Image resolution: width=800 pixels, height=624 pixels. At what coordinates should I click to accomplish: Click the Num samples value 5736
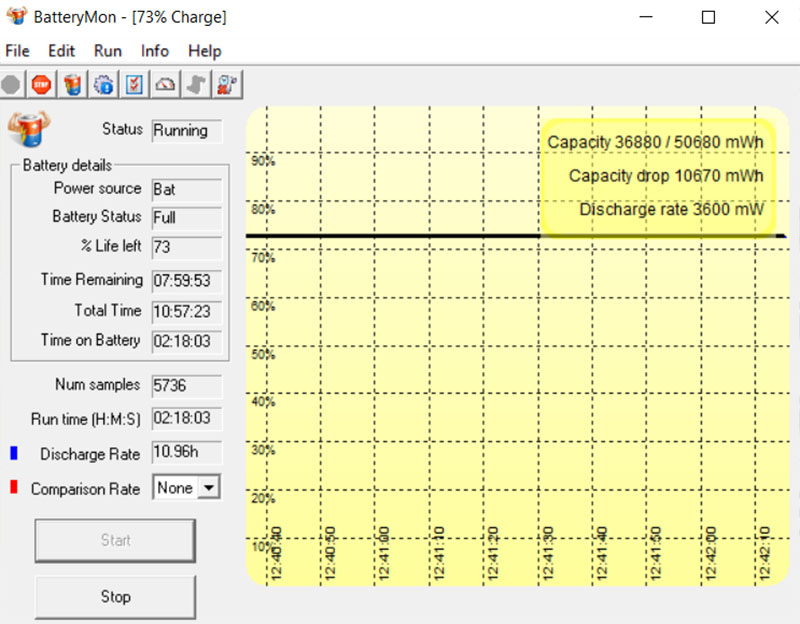[x=187, y=386]
